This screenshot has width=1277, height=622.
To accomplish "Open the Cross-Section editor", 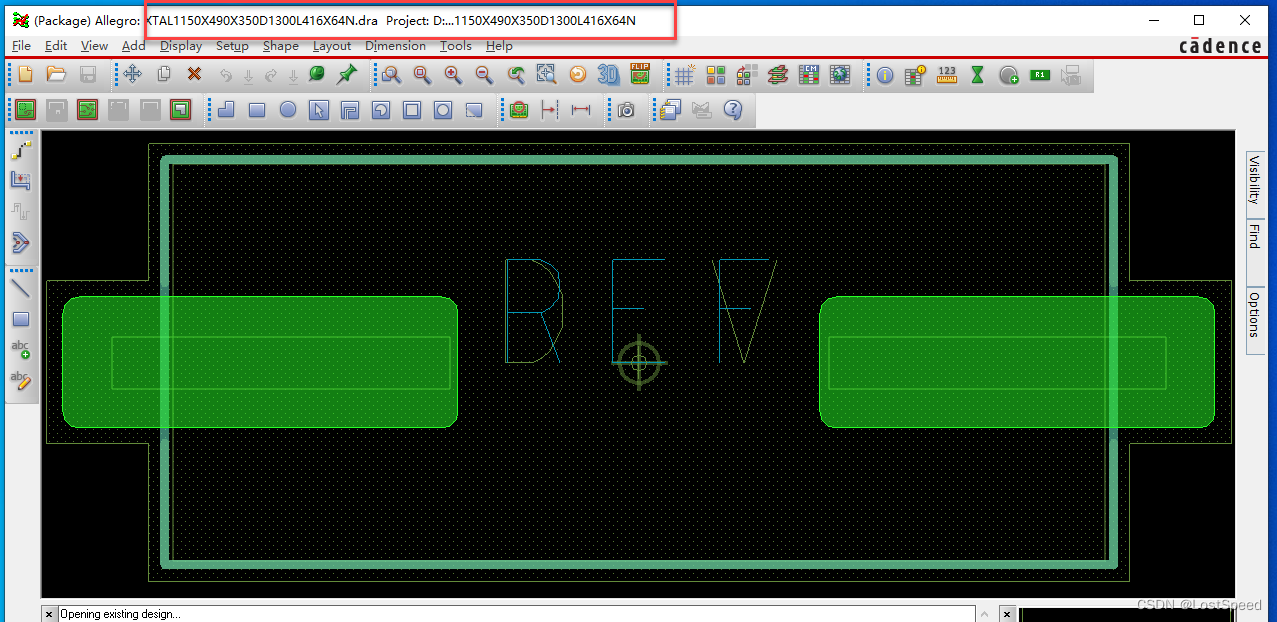I will point(779,75).
